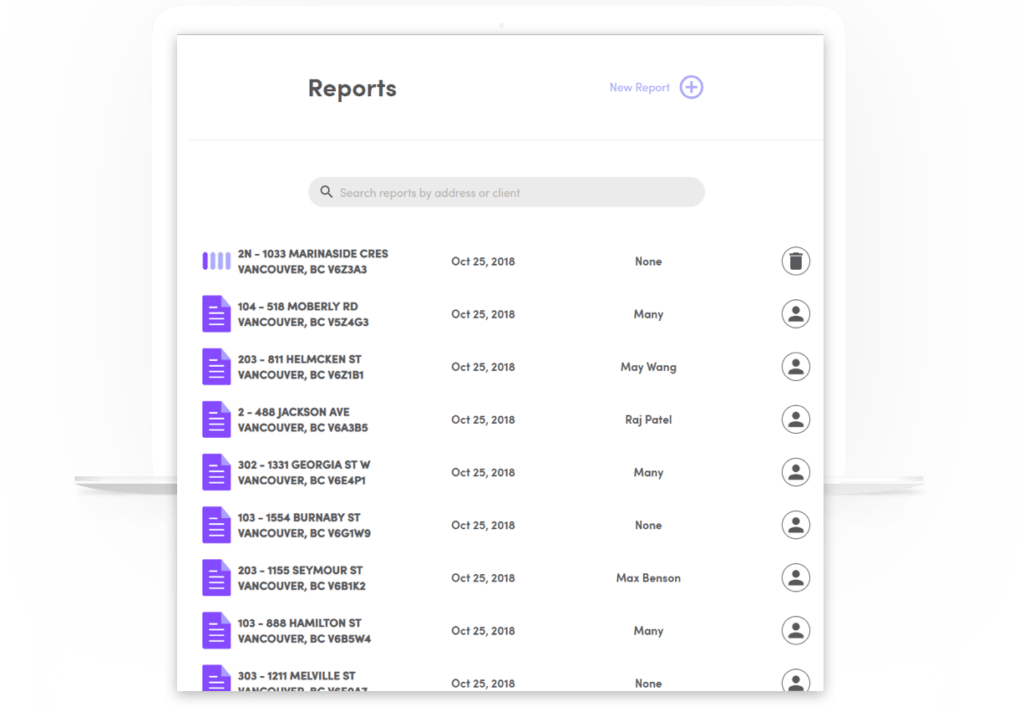Click the Reports heading
The width and height of the screenshot is (1024, 712).
pos(351,88)
